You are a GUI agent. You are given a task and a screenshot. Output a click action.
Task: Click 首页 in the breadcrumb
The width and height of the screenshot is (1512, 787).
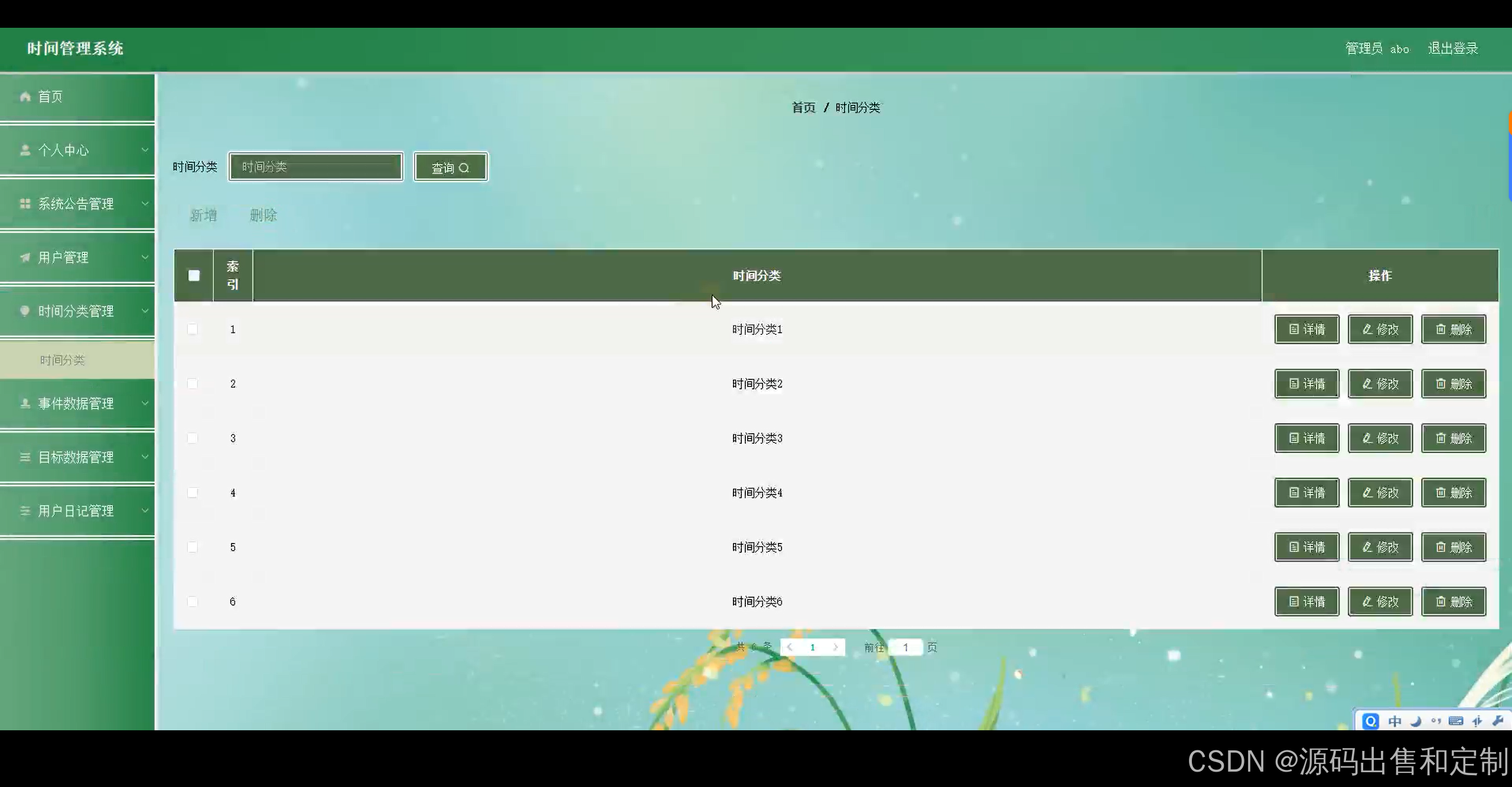pyautogui.click(x=803, y=108)
